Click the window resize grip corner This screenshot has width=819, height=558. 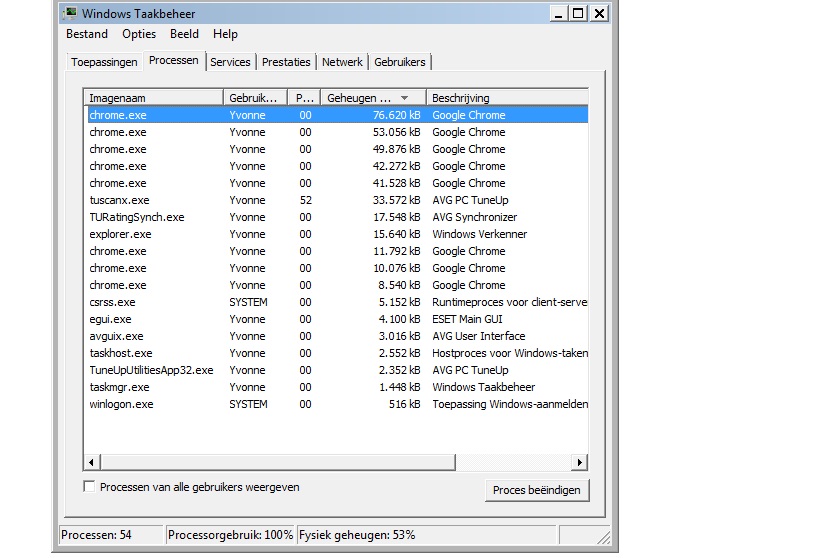[x=604, y=538]
